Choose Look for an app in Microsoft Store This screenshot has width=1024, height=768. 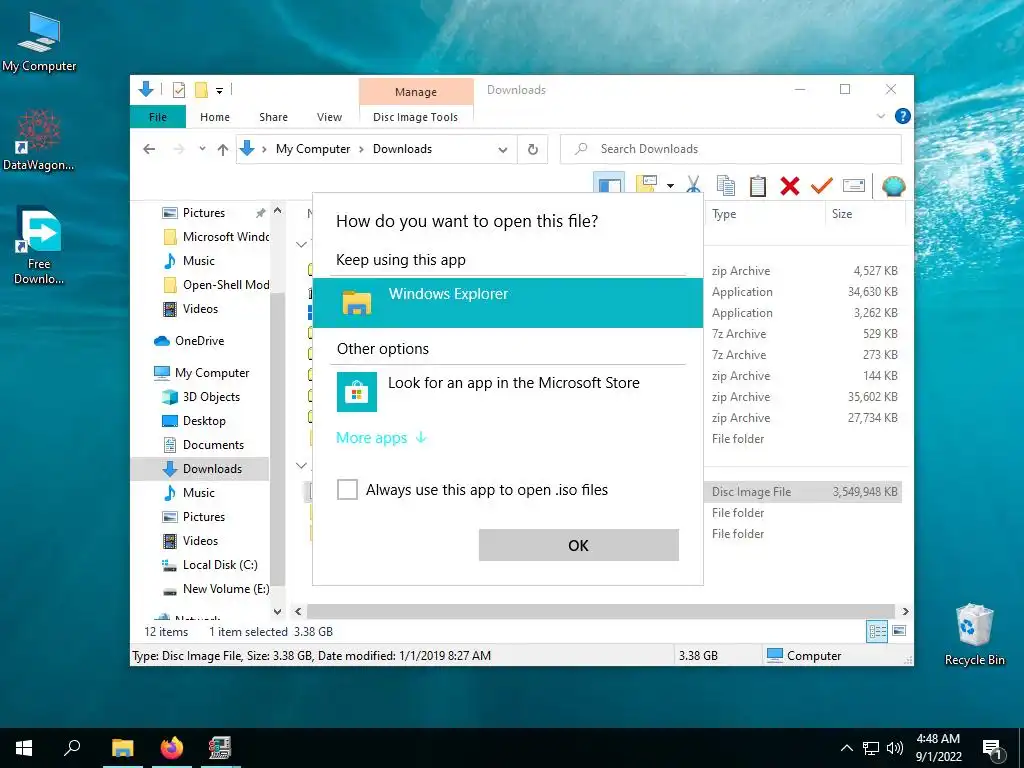[507, 391]
